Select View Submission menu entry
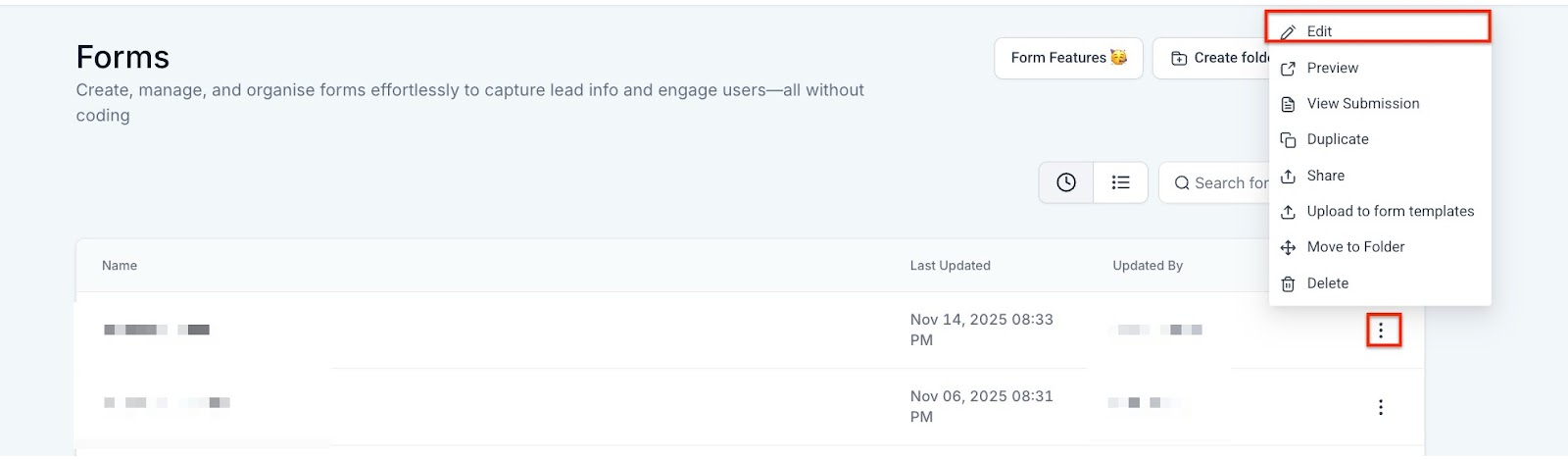The height and width of the screenshot is (460, 1568). [x=1362, y=103]
